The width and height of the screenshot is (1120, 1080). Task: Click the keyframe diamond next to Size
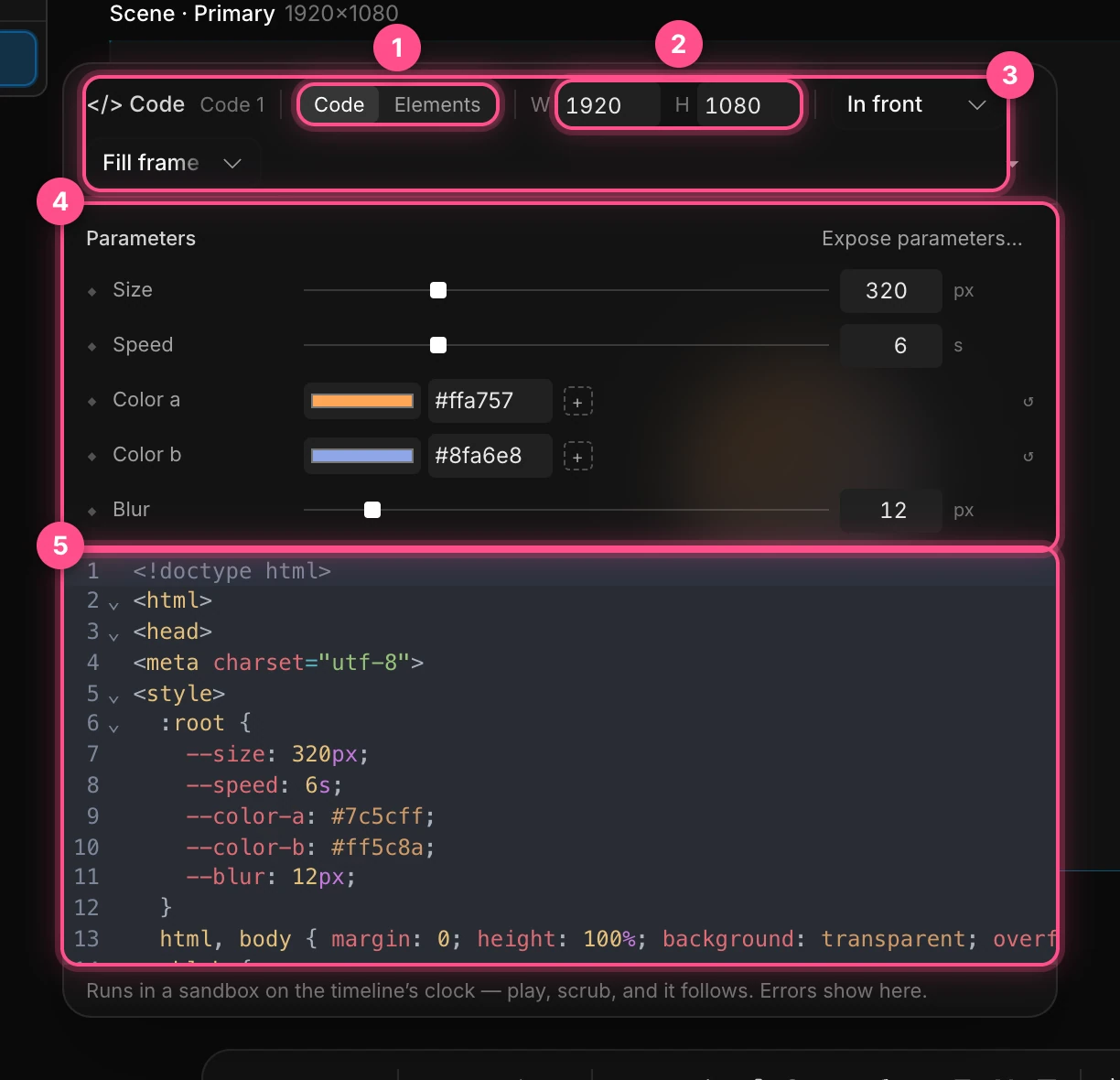[x=92, y=291]
